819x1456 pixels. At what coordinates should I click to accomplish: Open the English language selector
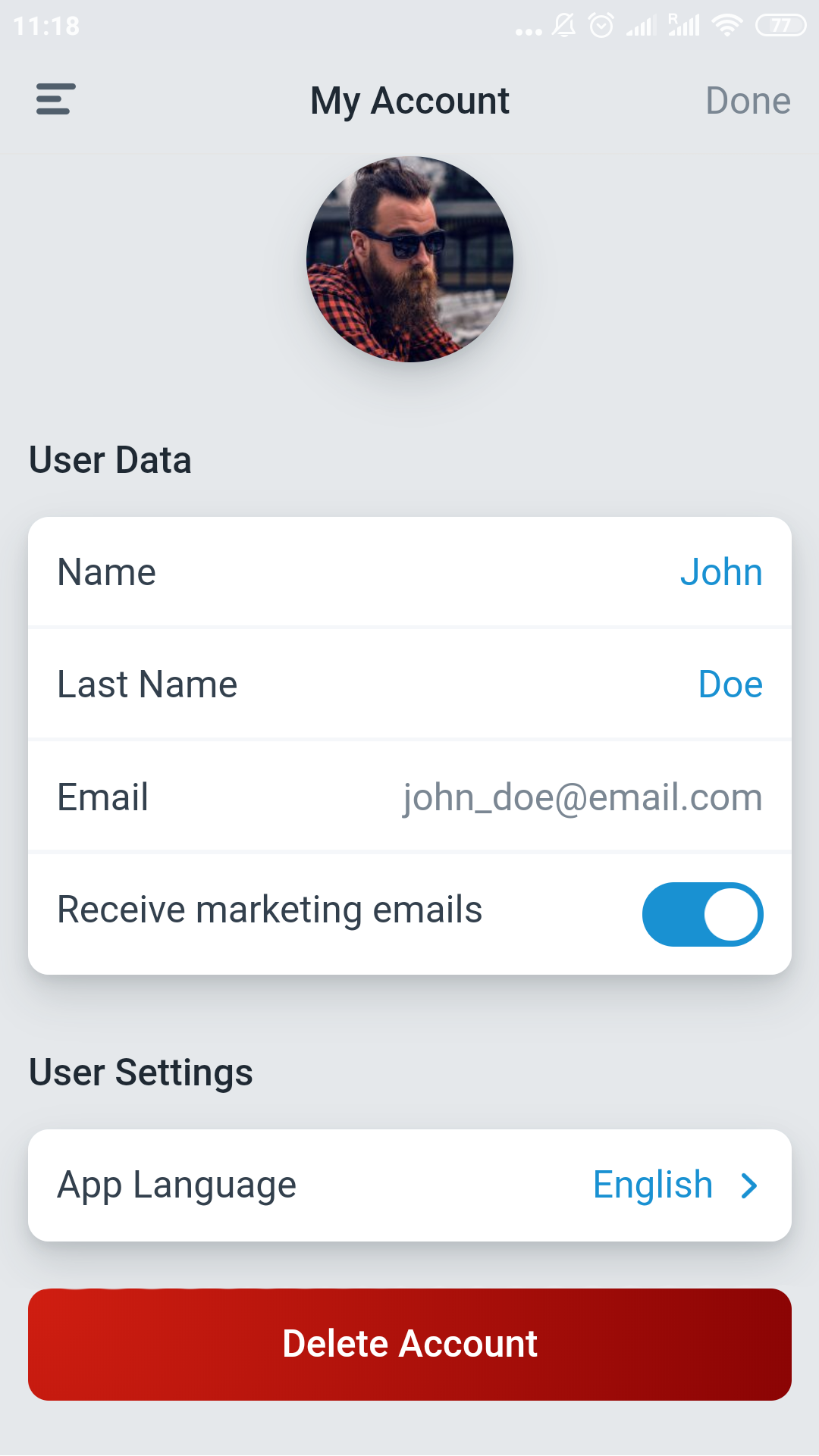pos(653,1185)
